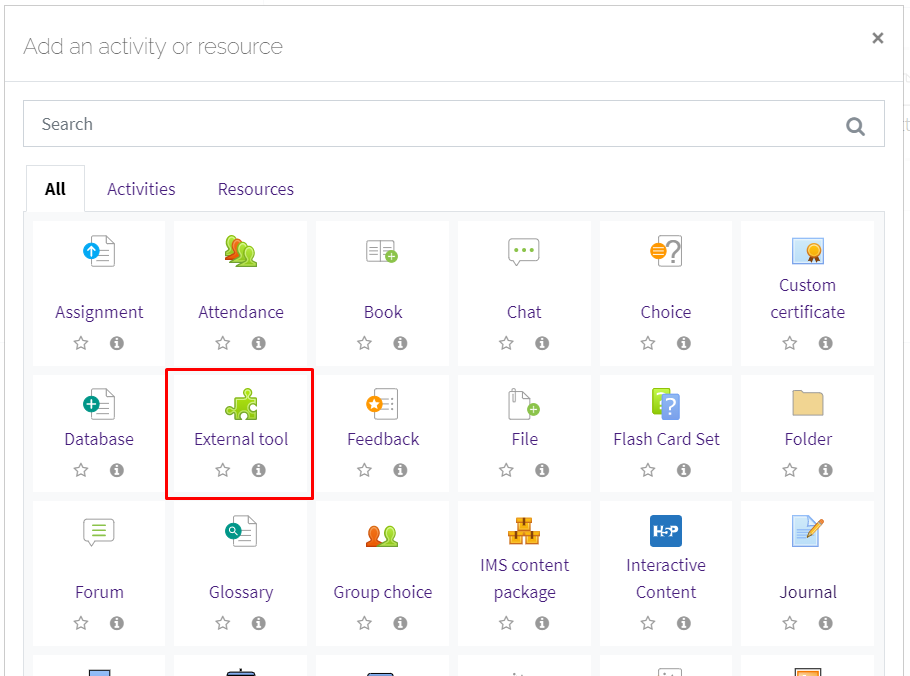Select the Attendance link
This screenshot has height=676, width=910.
tap(241, 312)
